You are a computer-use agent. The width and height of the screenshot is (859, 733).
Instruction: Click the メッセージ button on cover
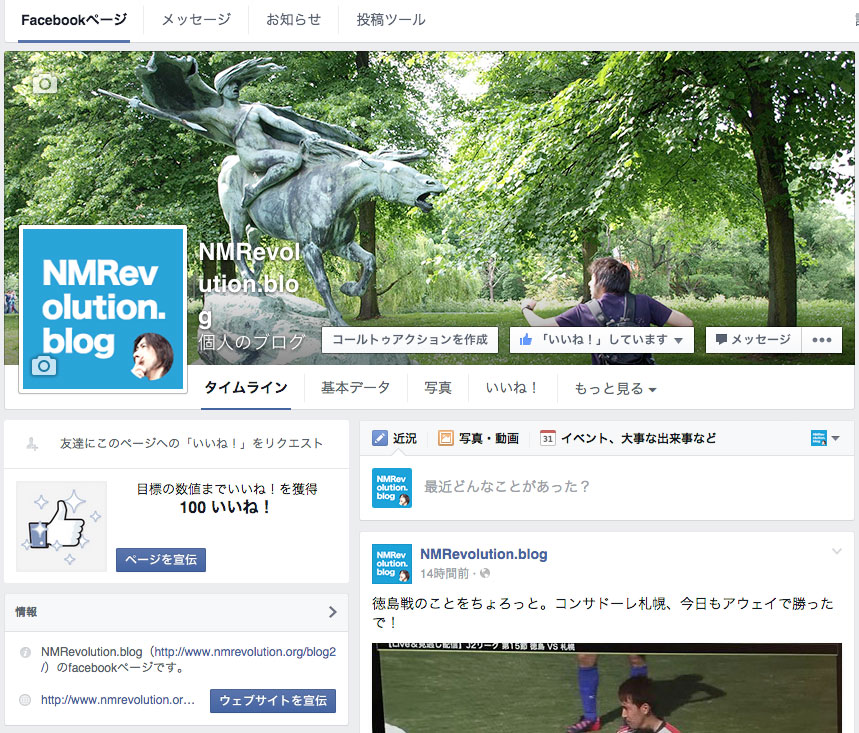[753, 340]
